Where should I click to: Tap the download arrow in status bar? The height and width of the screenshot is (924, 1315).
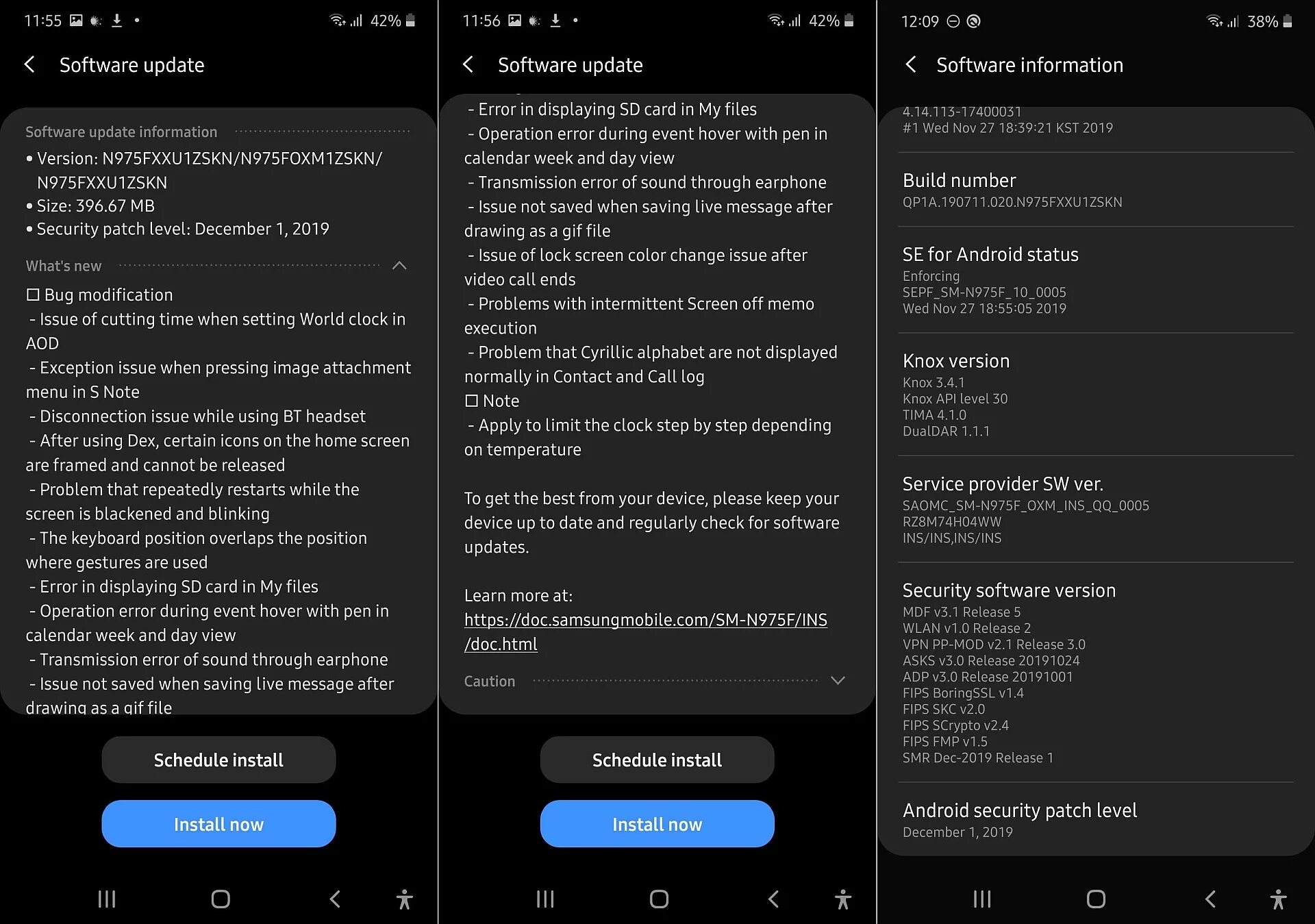point(118,15)
